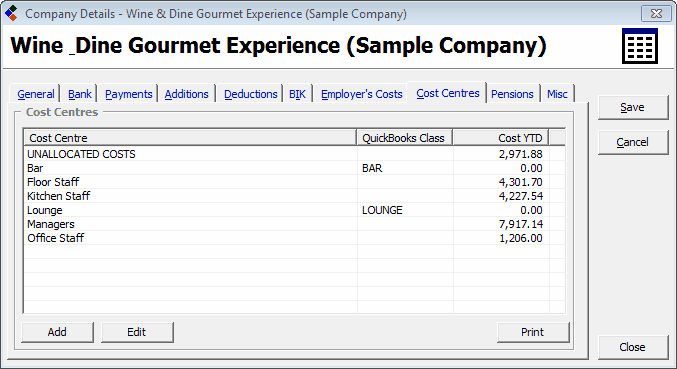
Task: Click the Save button
Action: click(633, 107)
